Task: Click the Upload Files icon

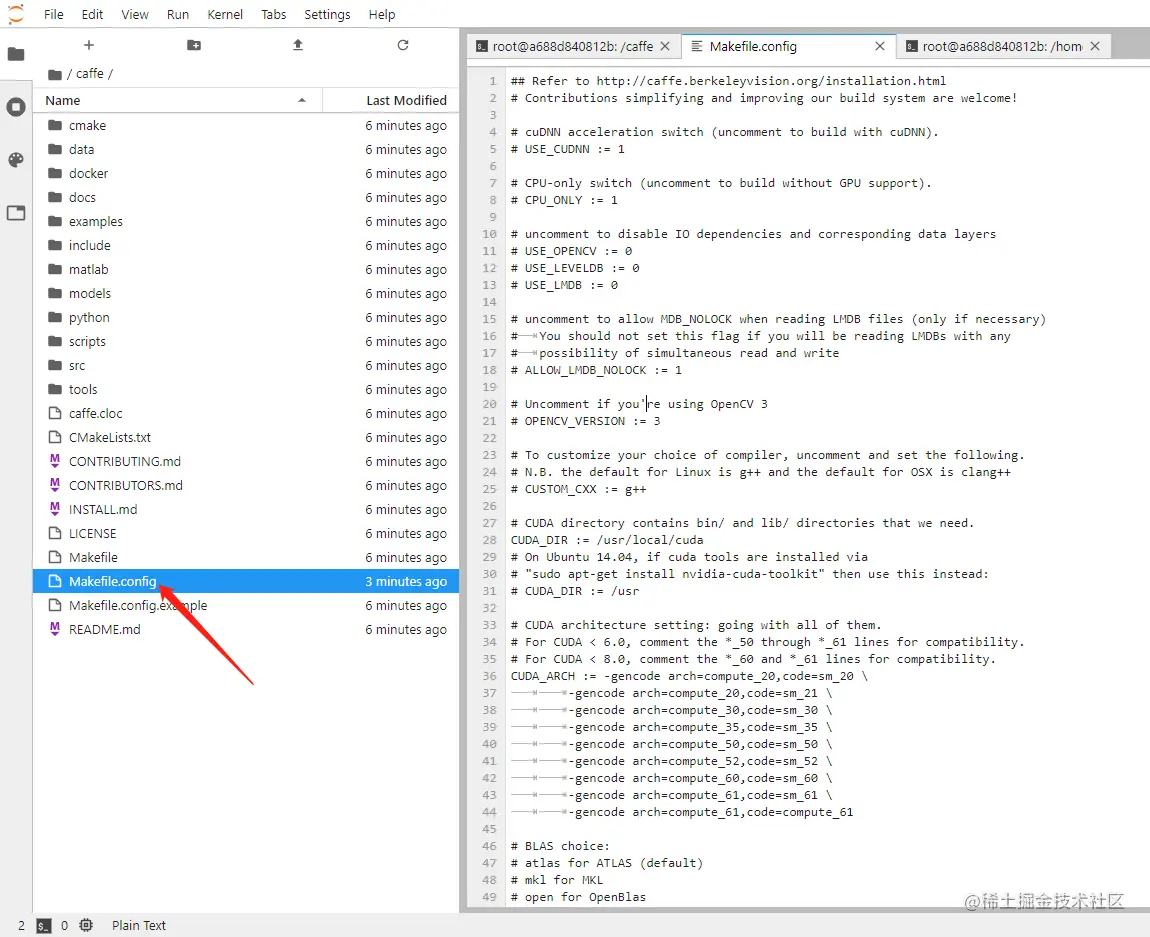Action: pyautogui.click(x=298, y=45)
